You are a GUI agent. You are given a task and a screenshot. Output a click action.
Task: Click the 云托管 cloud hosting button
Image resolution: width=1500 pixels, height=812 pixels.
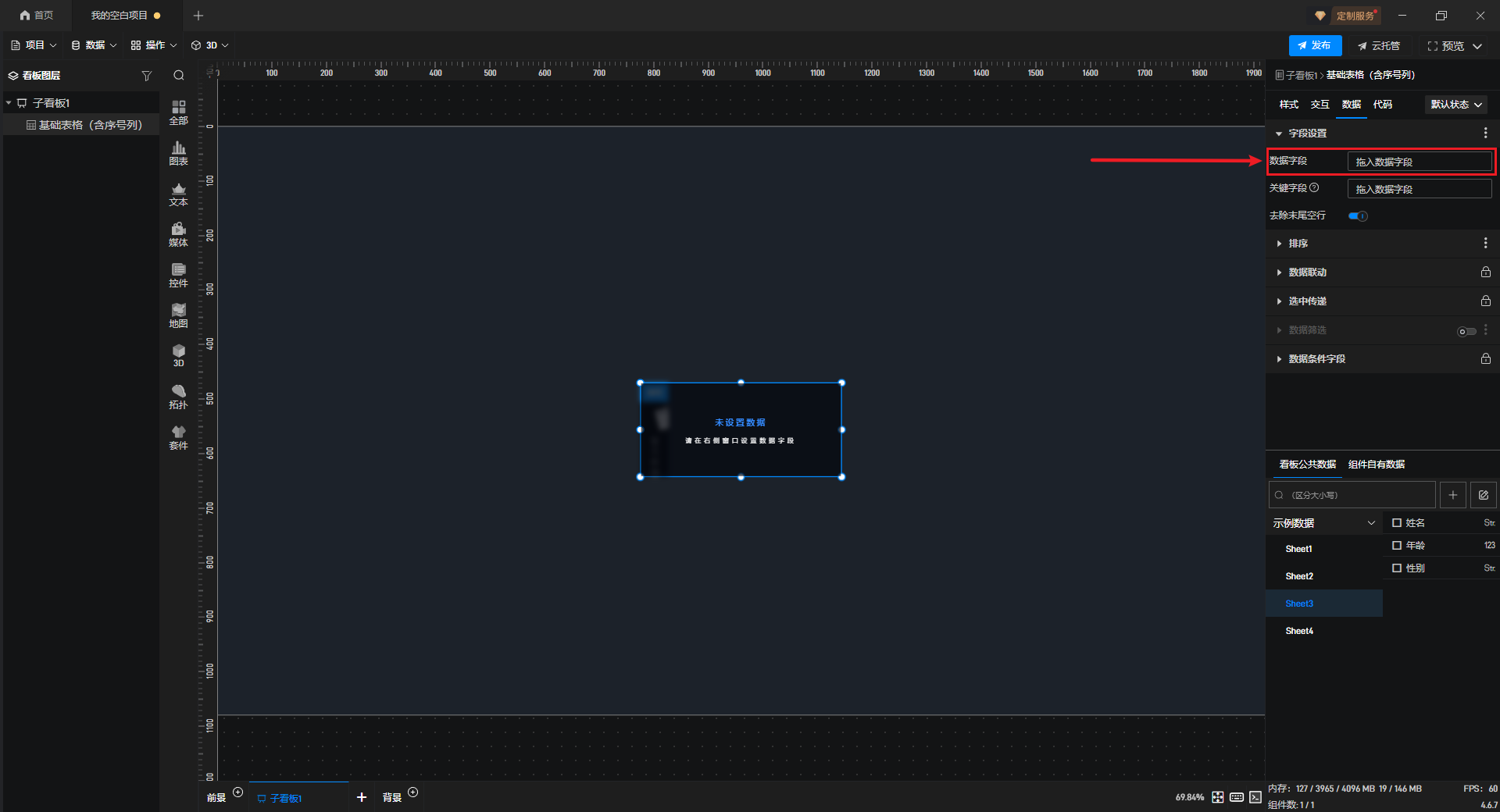click(1379, 46)
